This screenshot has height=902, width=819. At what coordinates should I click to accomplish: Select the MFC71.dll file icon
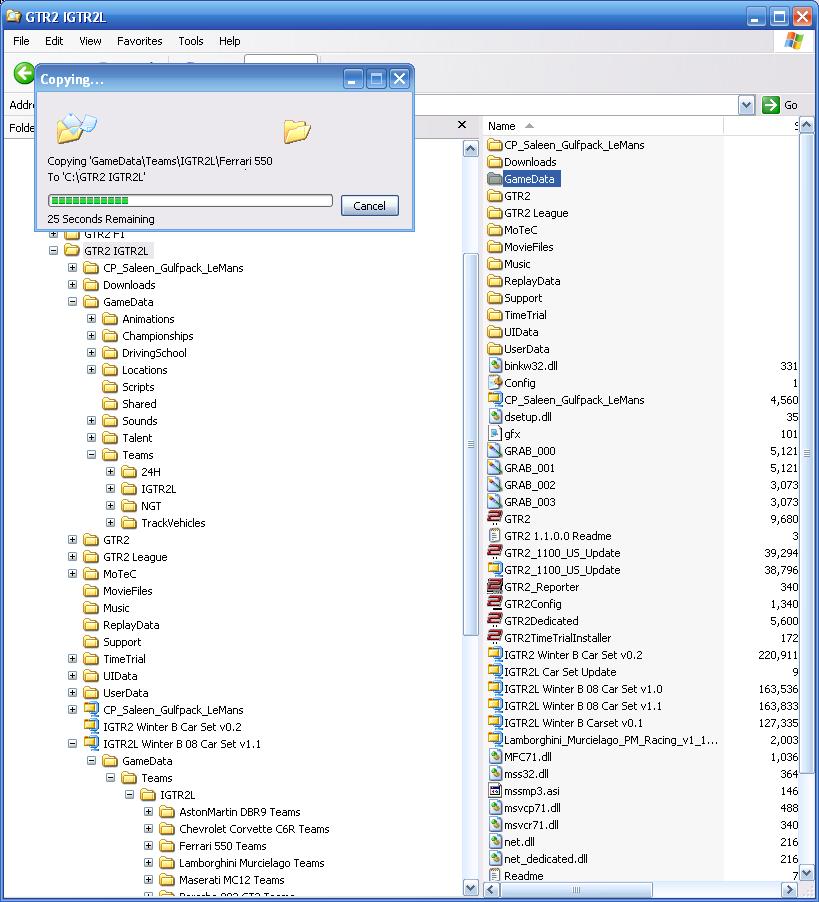(495, 756)
